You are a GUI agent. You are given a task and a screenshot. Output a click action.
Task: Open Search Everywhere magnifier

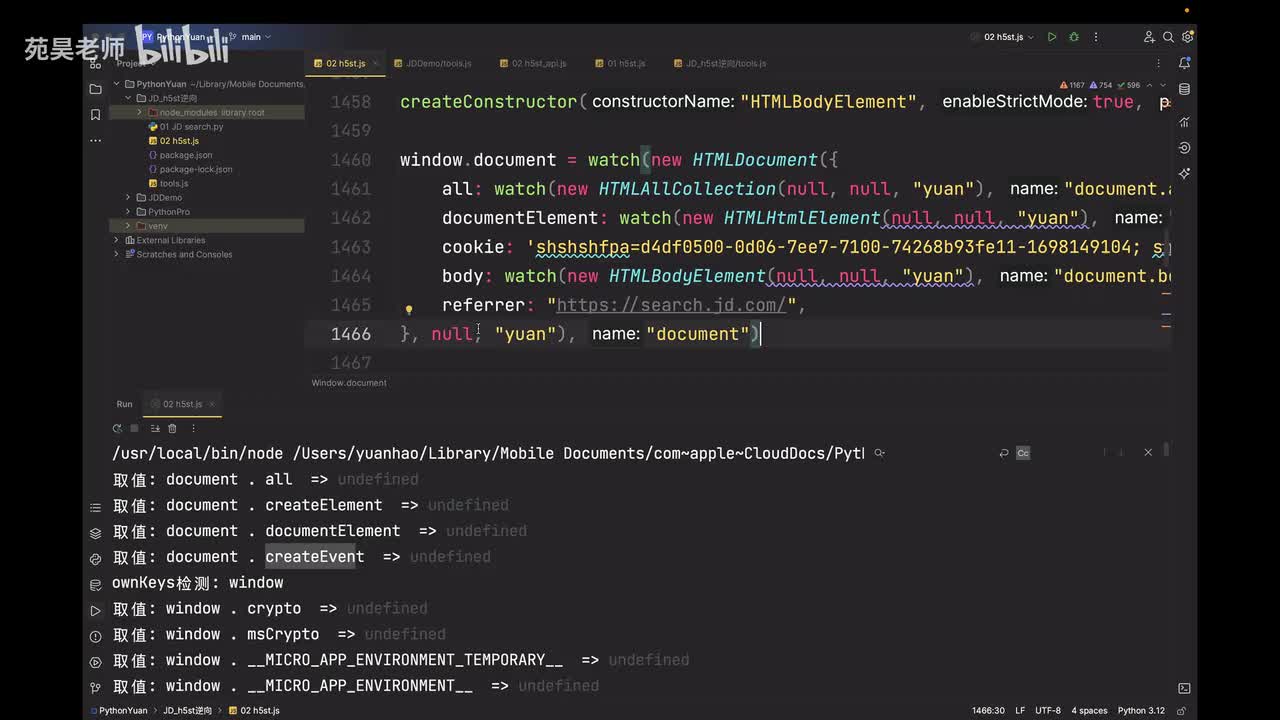(x=1168, y=37)
